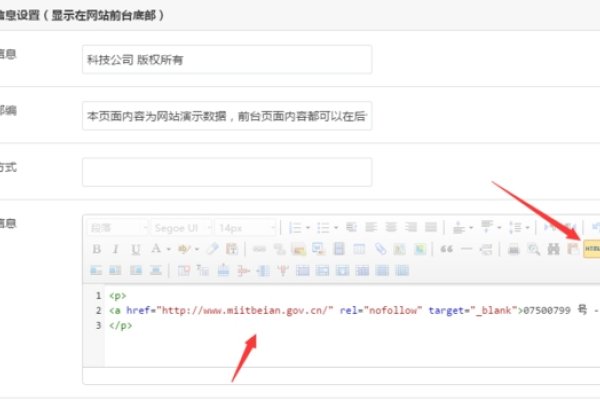
Task: Set image float to none icon
Action: [96, 271]
